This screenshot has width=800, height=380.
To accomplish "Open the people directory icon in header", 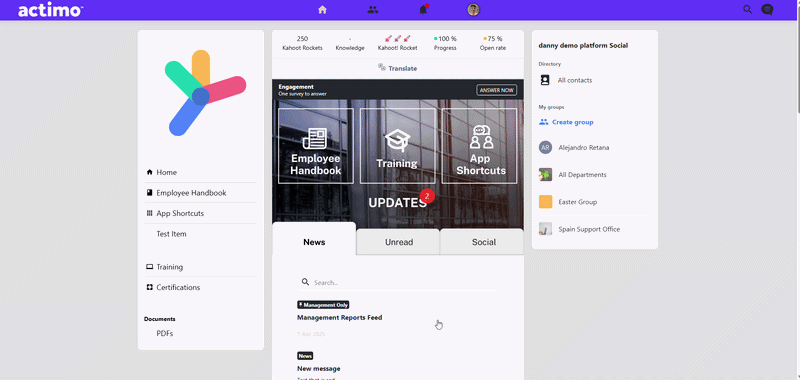I will pyautogui.click(x=373, y=10).
